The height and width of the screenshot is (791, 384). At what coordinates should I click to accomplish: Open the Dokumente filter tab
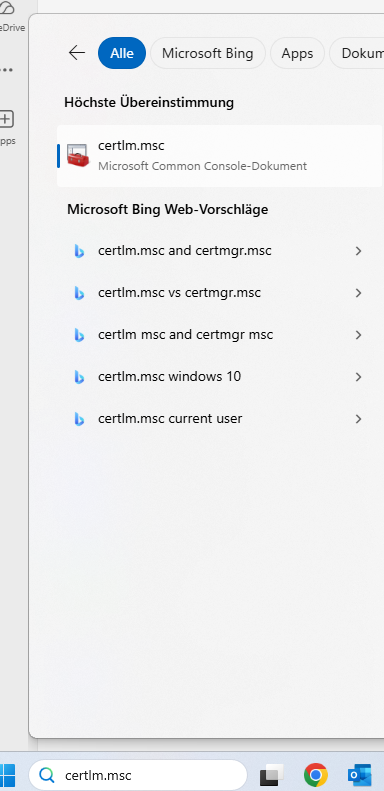[x=357, y=53]
